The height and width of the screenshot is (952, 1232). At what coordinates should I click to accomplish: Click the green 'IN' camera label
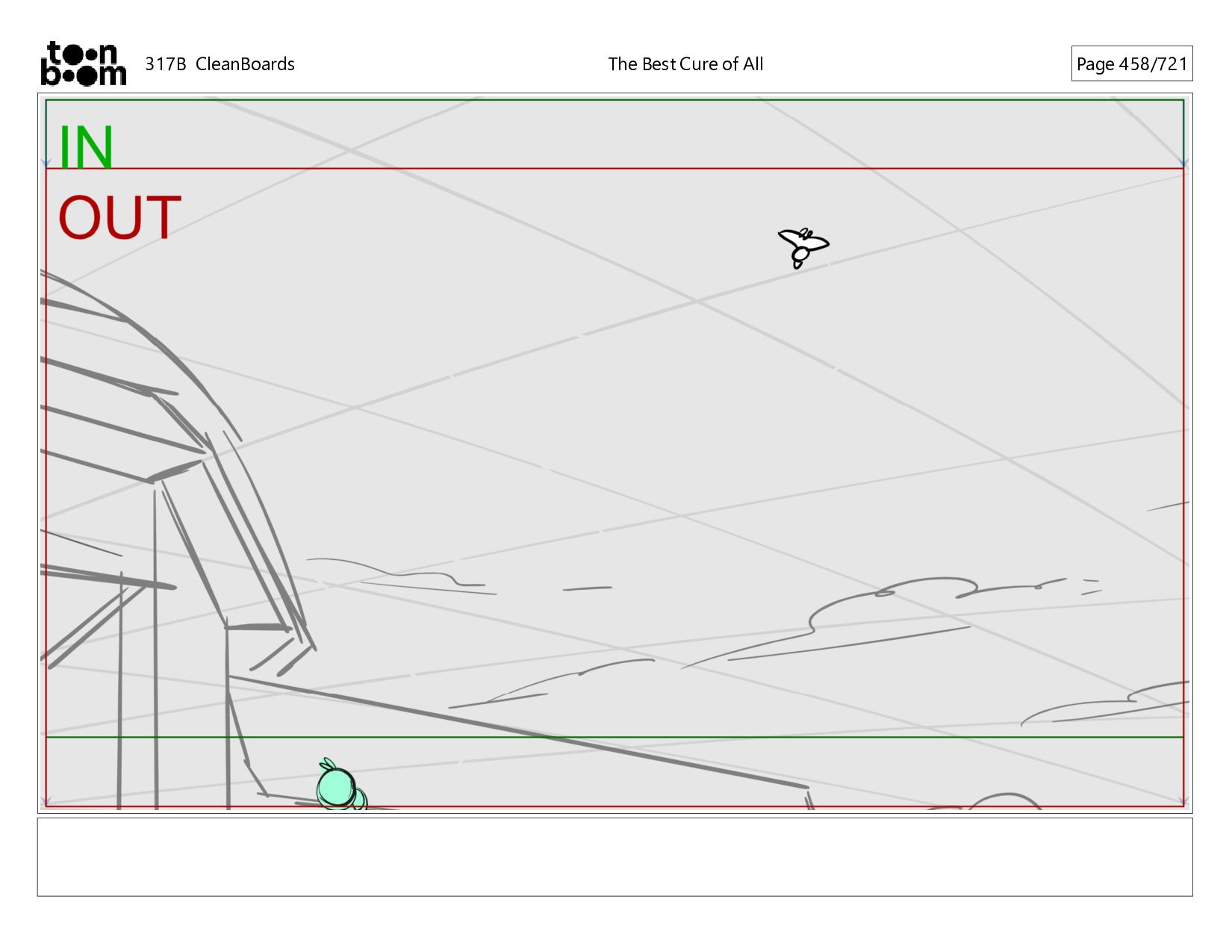click(x=86, y=147)
